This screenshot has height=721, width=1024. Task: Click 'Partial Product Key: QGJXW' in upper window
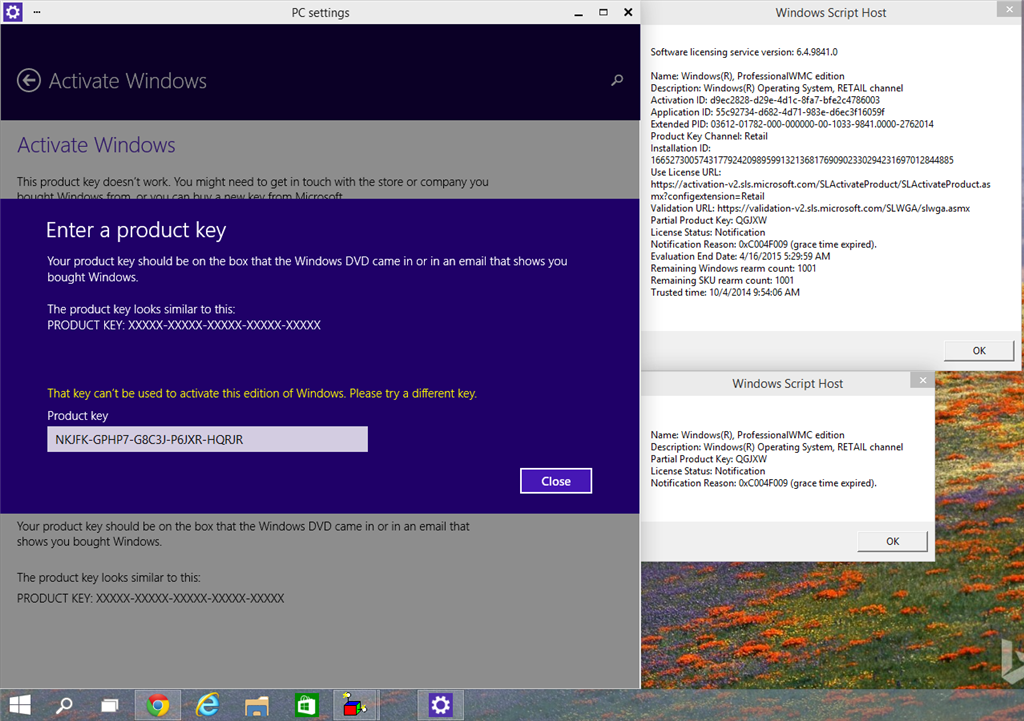pos(708,220)
